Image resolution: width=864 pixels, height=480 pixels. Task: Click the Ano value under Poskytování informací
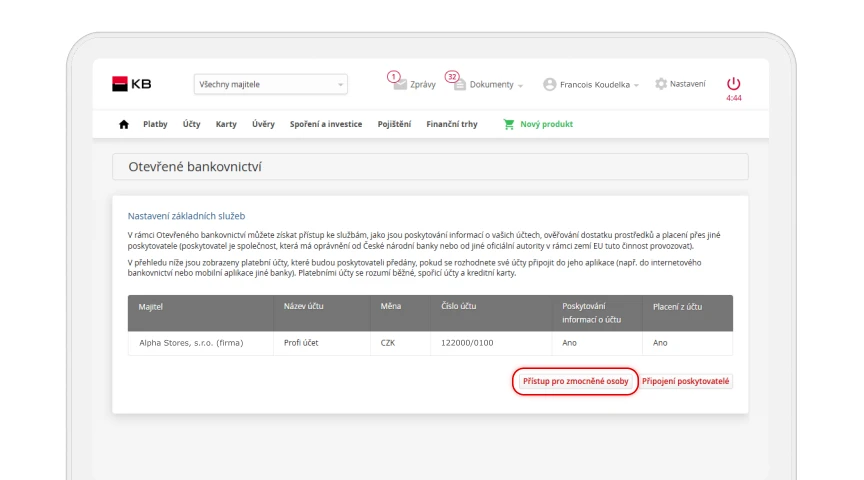tap(569, 343)
